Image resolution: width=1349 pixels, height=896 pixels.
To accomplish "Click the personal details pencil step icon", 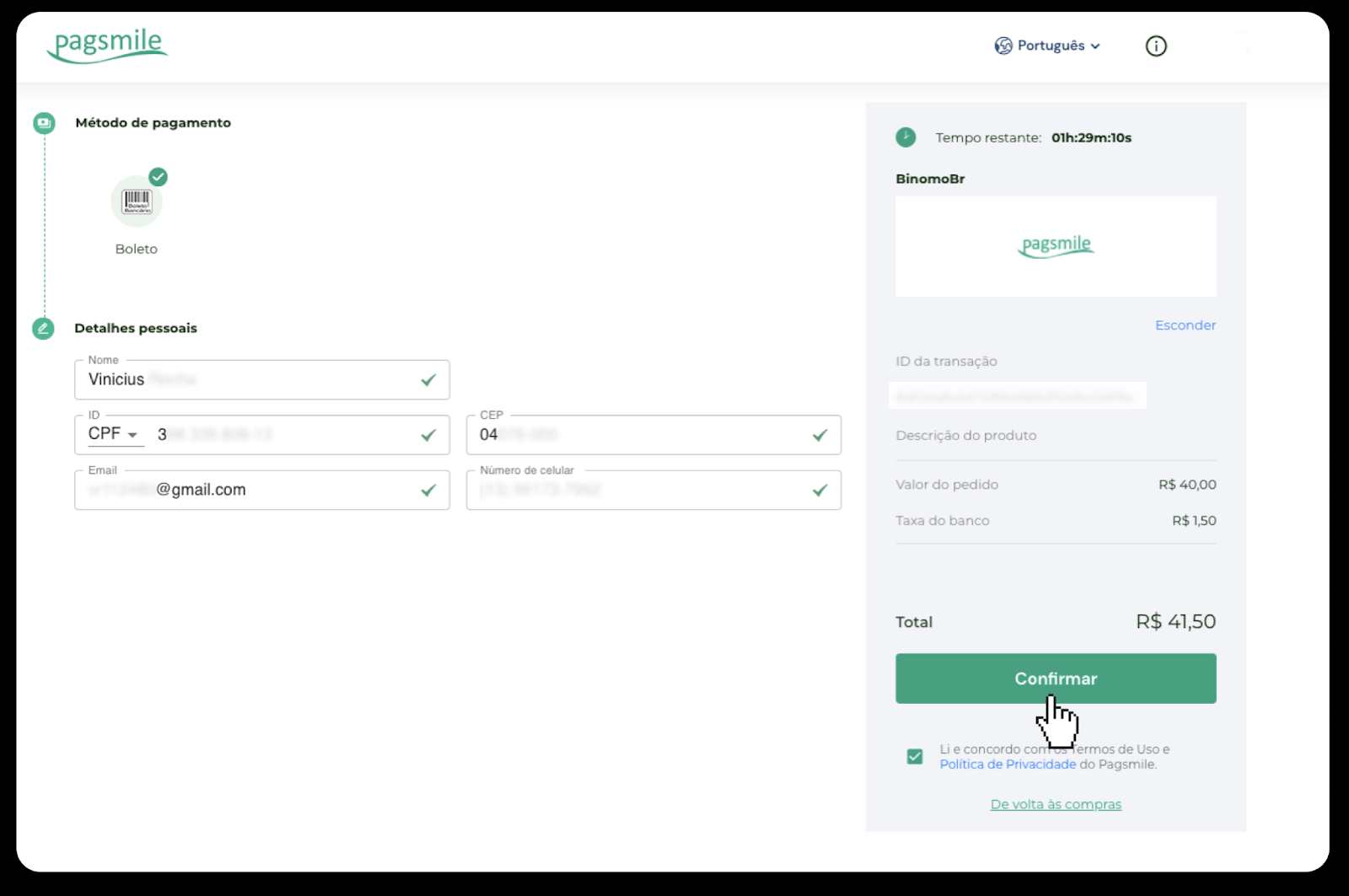I will [x=43, y=329].
